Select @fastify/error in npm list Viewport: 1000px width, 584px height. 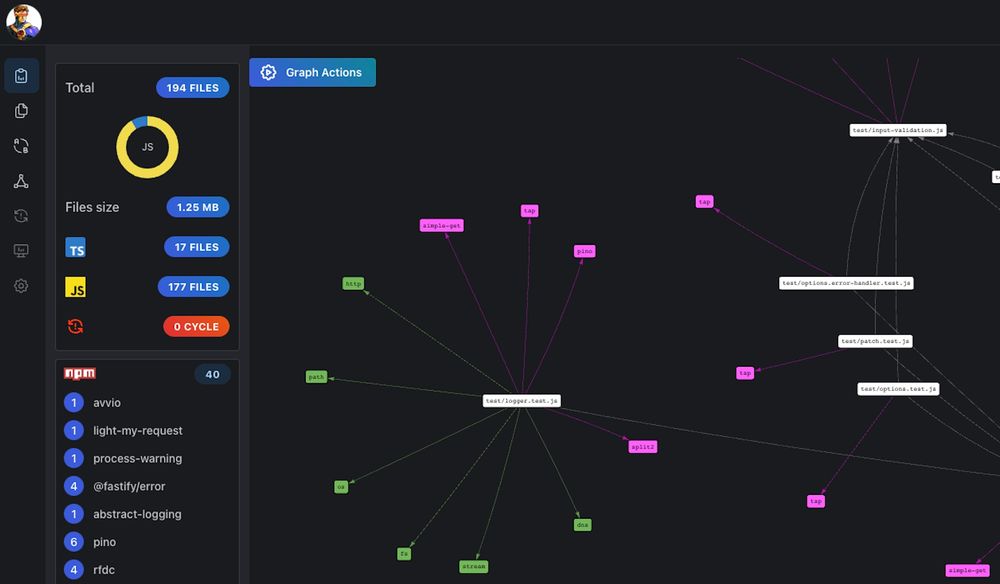click(x=129, y=486)
